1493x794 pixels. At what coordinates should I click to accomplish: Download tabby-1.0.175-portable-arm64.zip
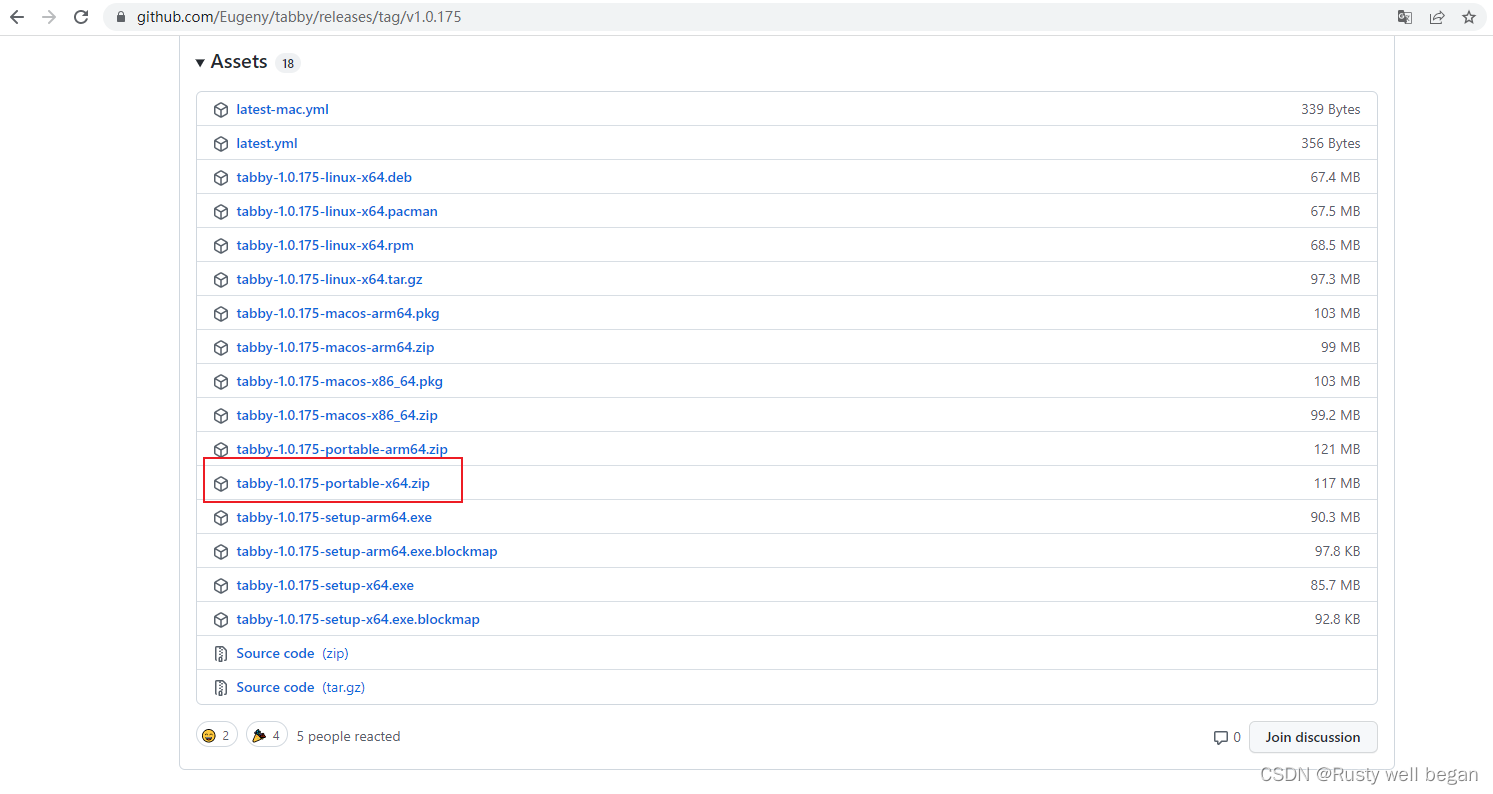point(342,449)
